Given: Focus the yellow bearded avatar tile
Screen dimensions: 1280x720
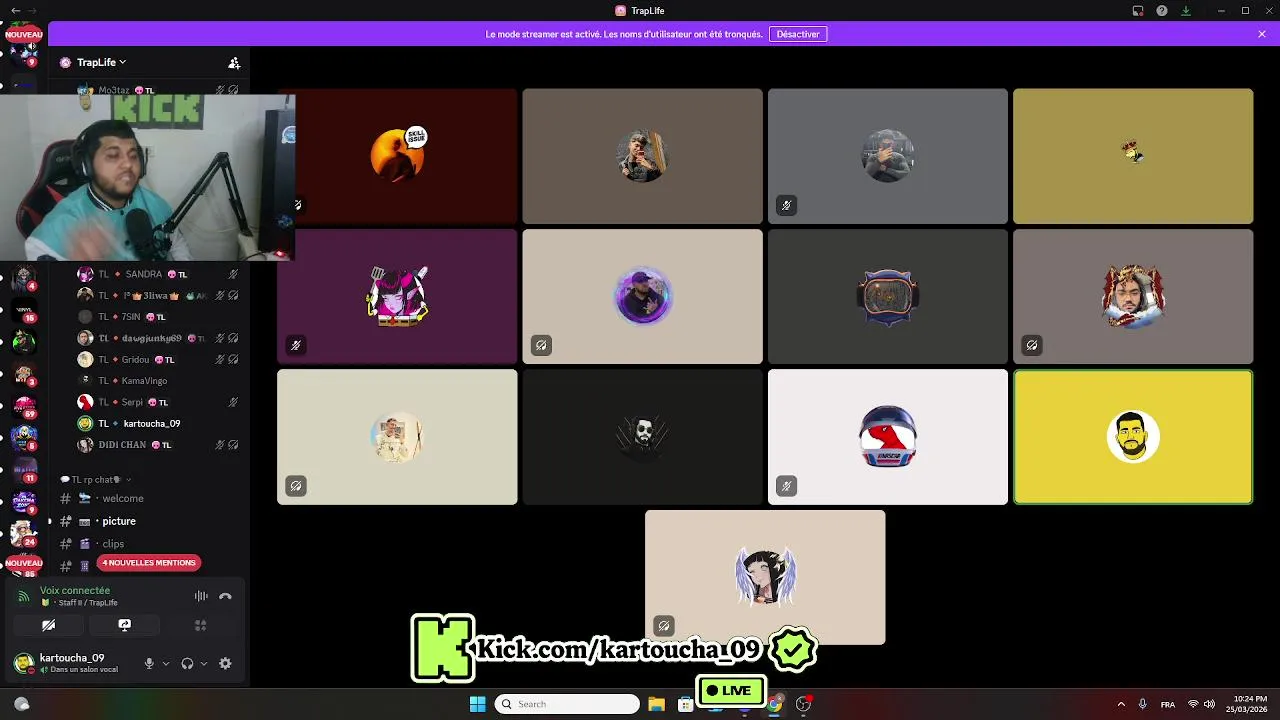Looking at the screenshot, I should coord(1133,437).
